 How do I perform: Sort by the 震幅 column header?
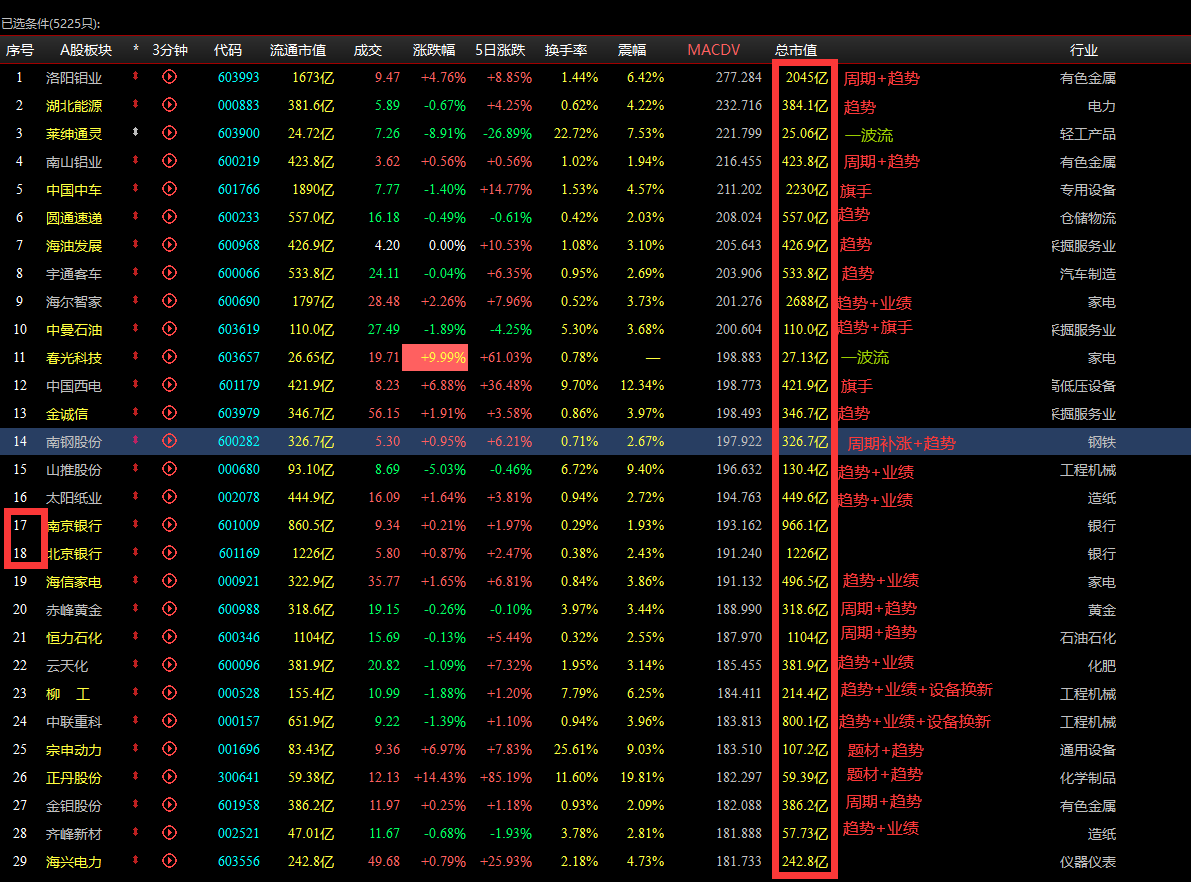(632, 50)
